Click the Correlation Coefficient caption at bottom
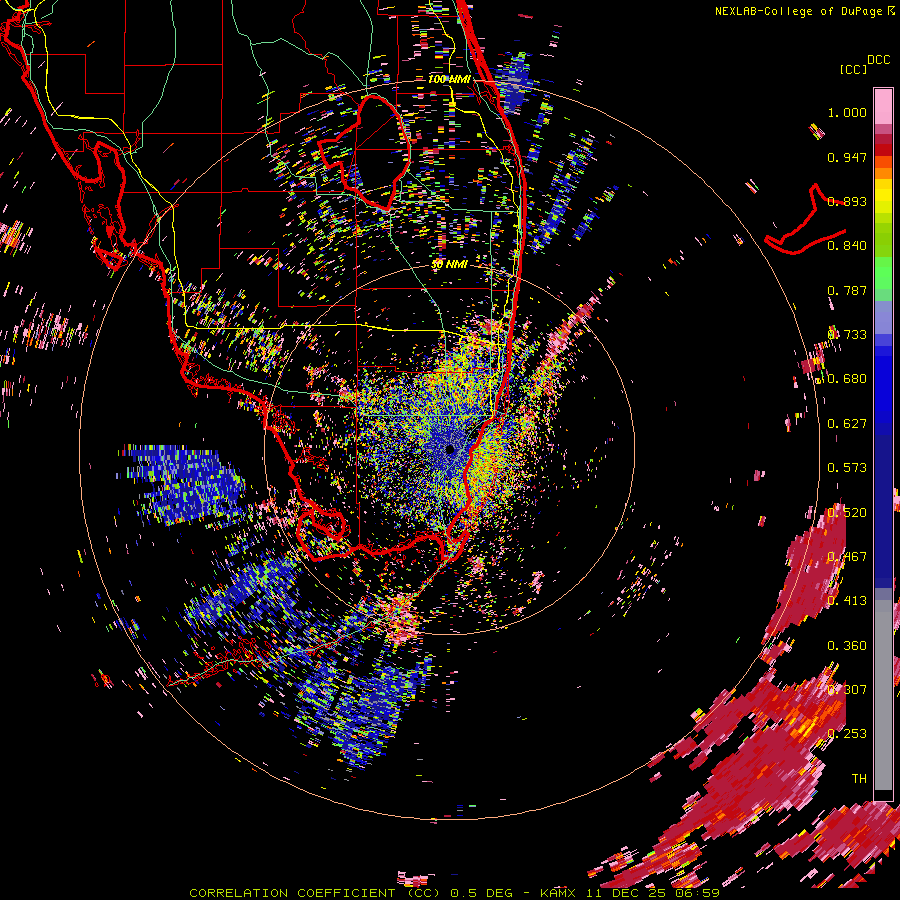This screenshot has width=900, height=900. click(x=314, y=893)
